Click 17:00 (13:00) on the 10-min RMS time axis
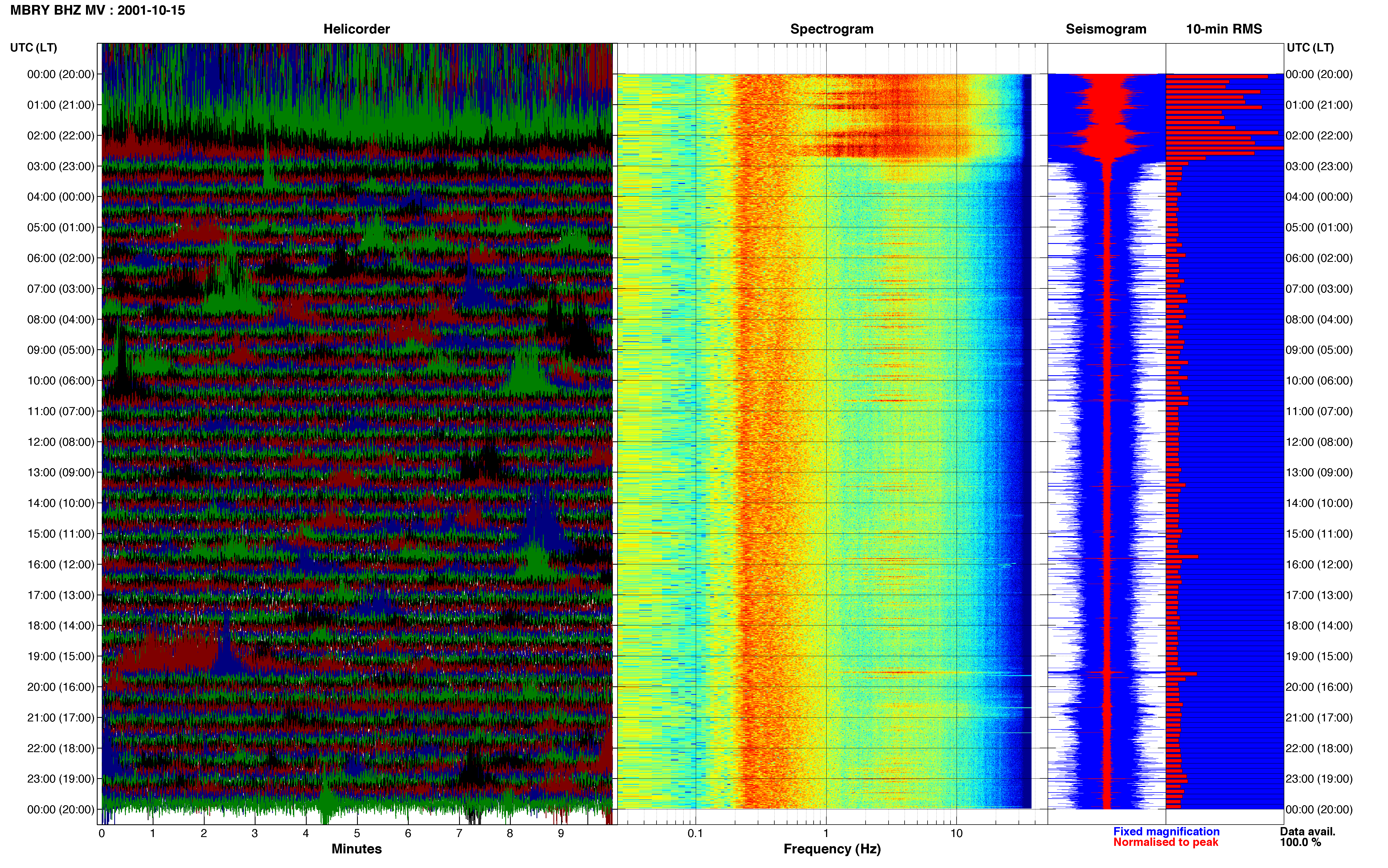This screenshot has height=868, width=1388. pos(1319,595)
